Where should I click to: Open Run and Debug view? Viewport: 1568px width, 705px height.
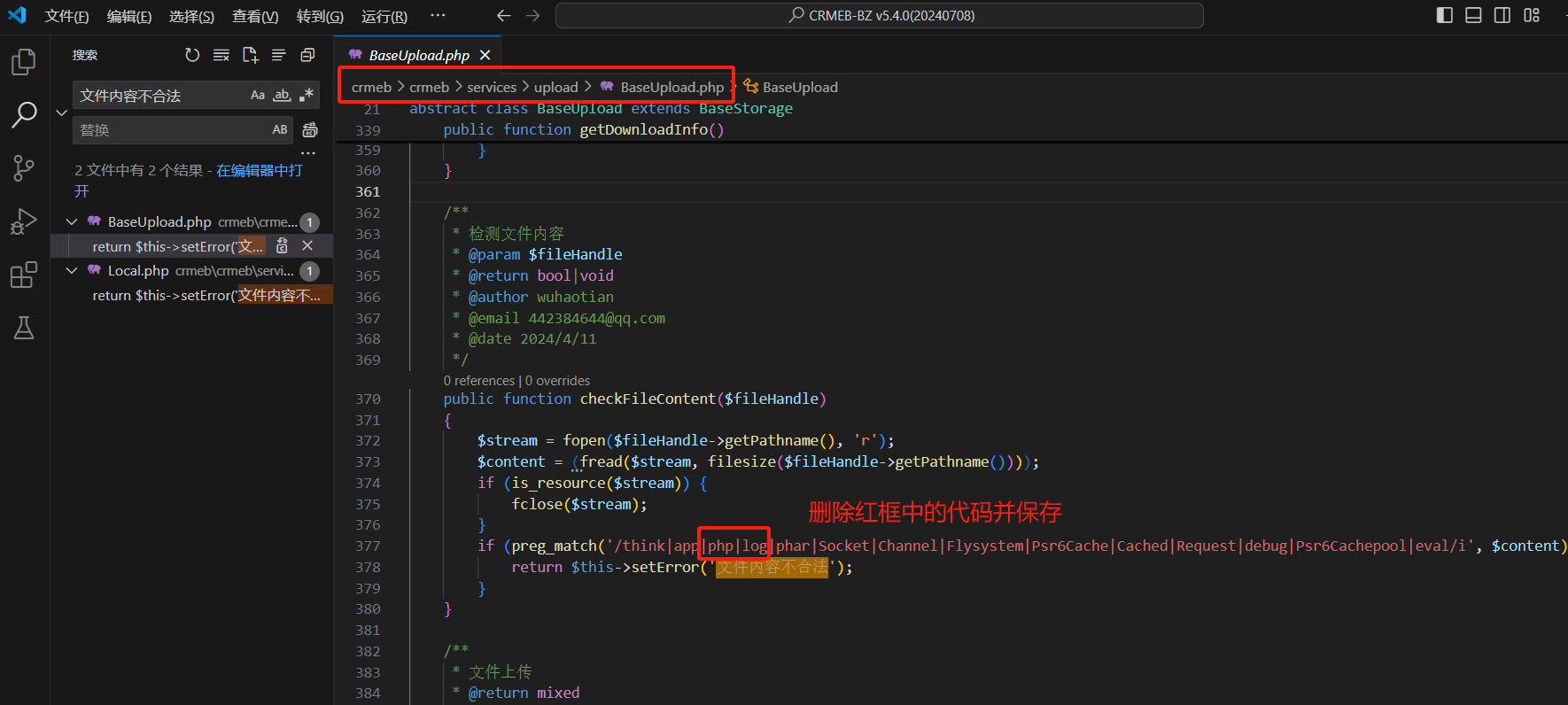pyautogui.click(x=24, y=221)
